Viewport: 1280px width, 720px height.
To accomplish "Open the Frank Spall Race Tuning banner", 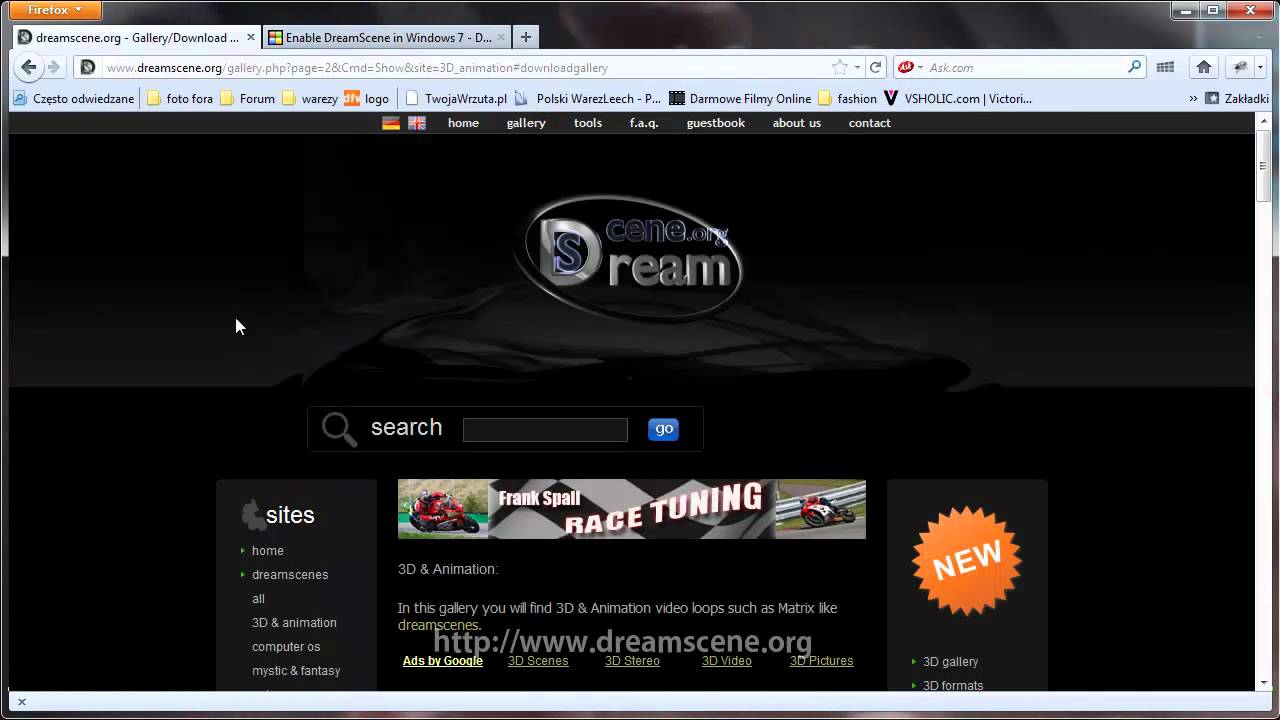I will [632, 509].
